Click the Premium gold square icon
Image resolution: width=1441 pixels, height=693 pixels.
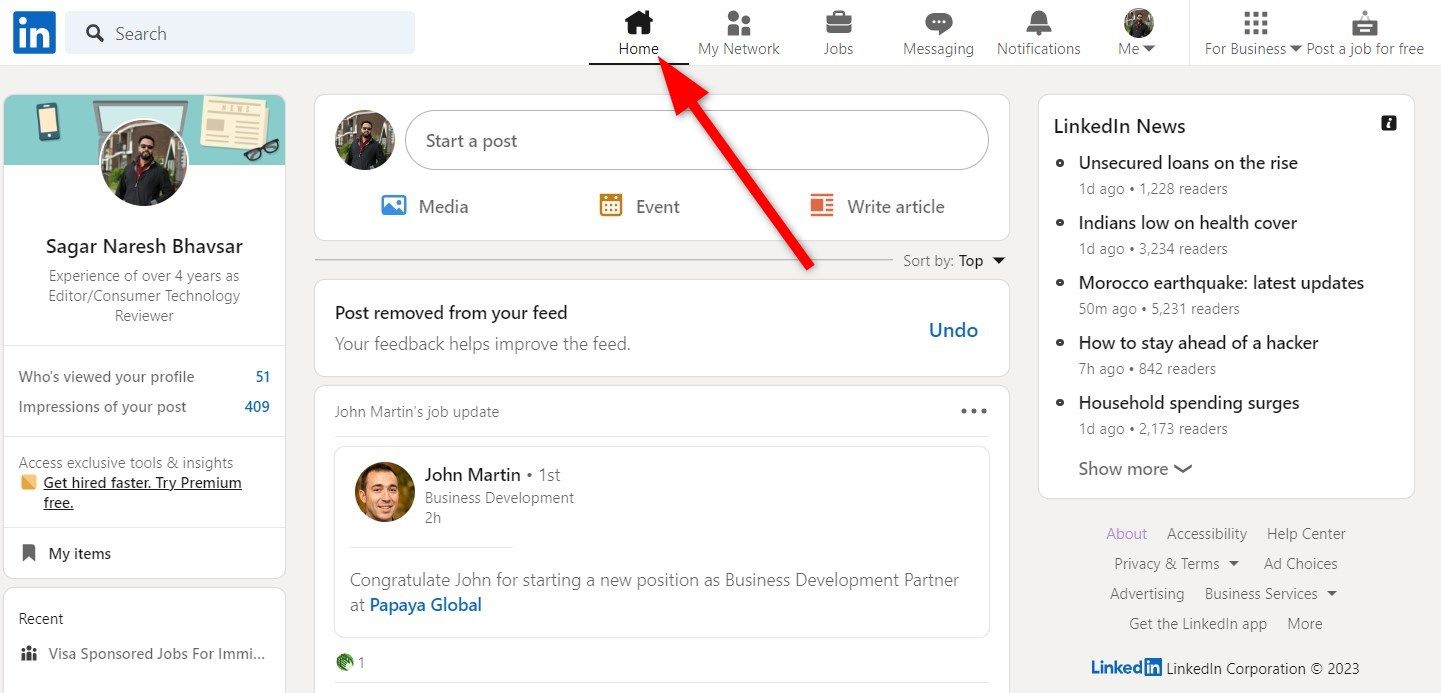28,483
